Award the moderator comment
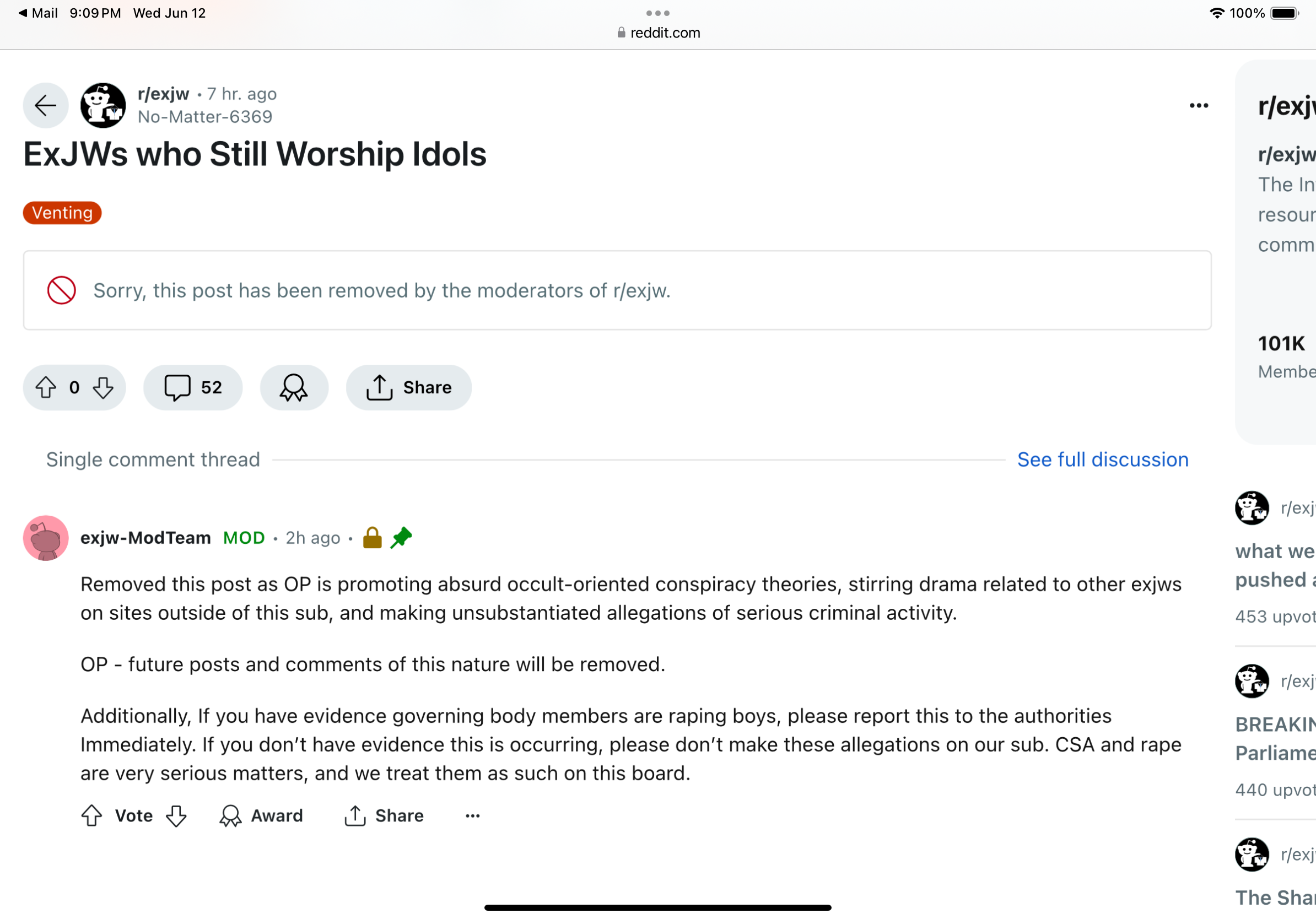This screenshot has width=1316, height=919. click(x=261, y=815)
